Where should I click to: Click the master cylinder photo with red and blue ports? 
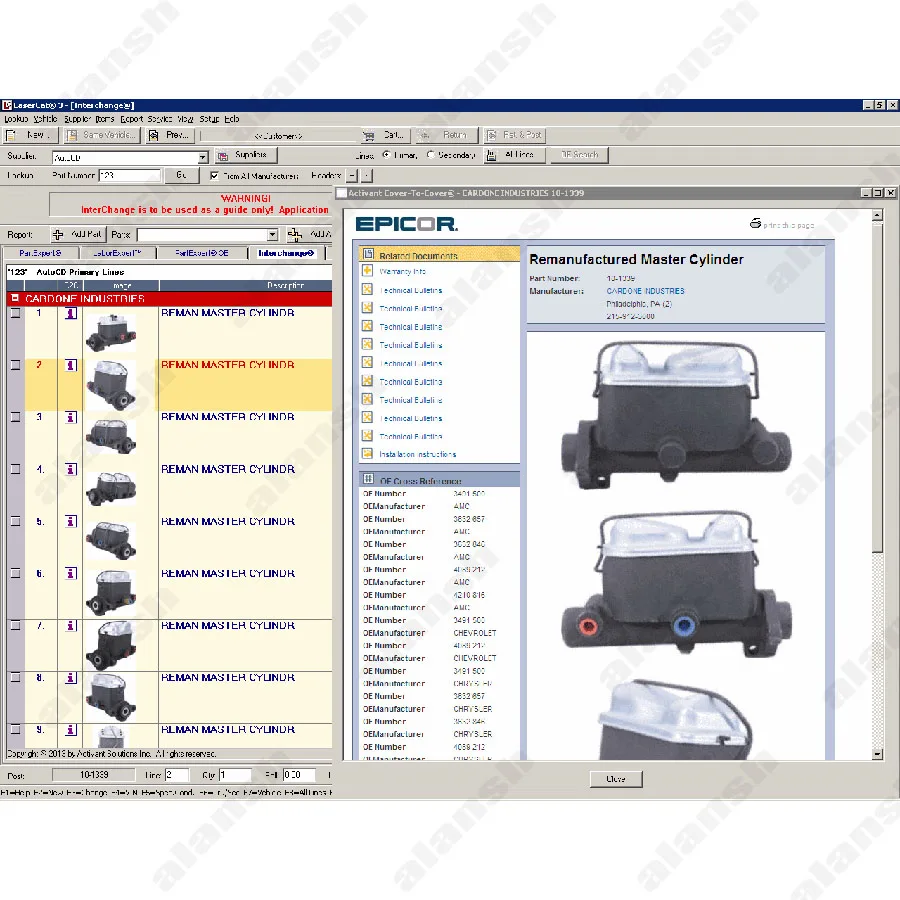coord(676,584)
